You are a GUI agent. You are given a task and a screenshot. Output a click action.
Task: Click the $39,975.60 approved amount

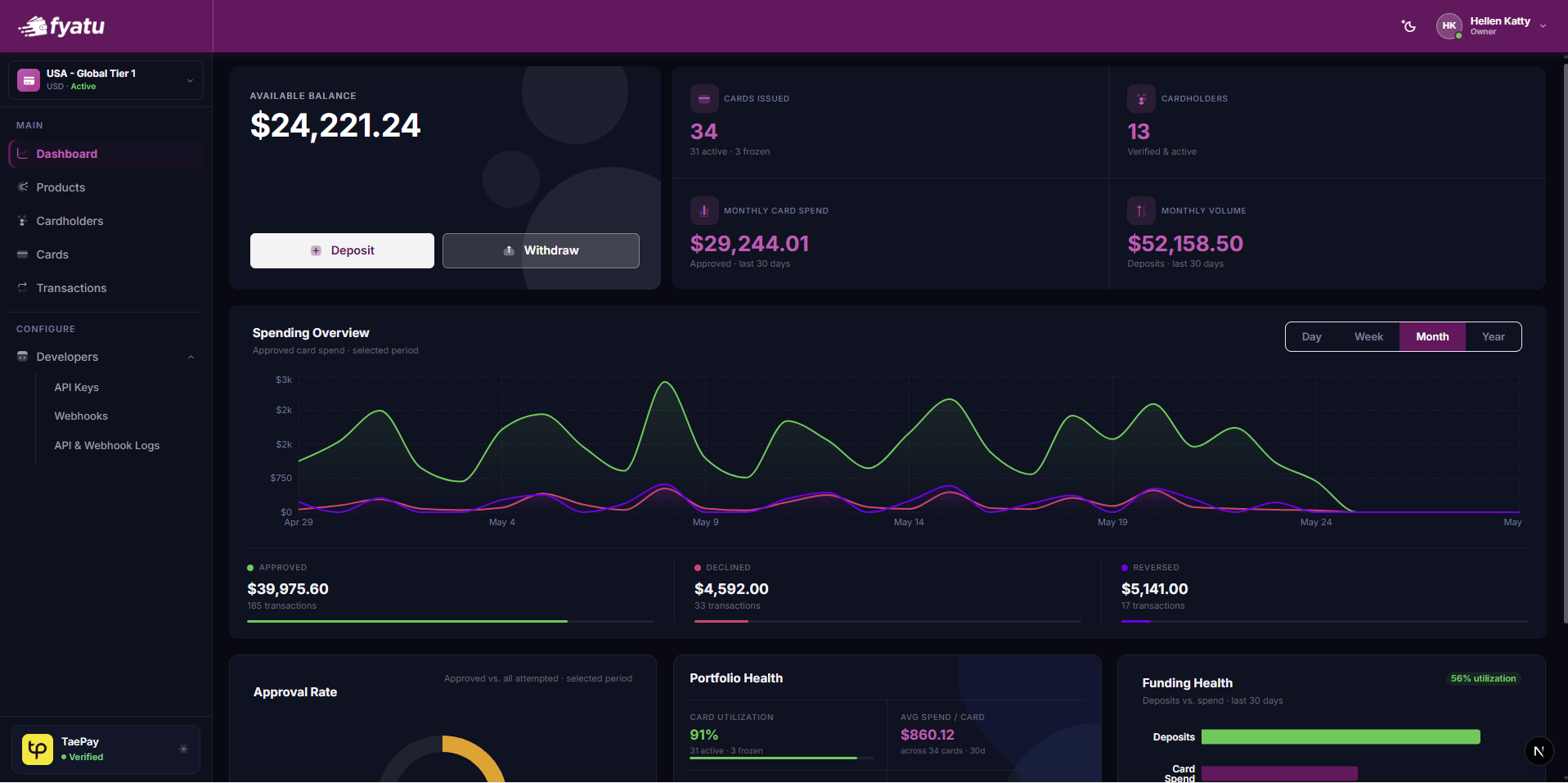tap(288, 589)
